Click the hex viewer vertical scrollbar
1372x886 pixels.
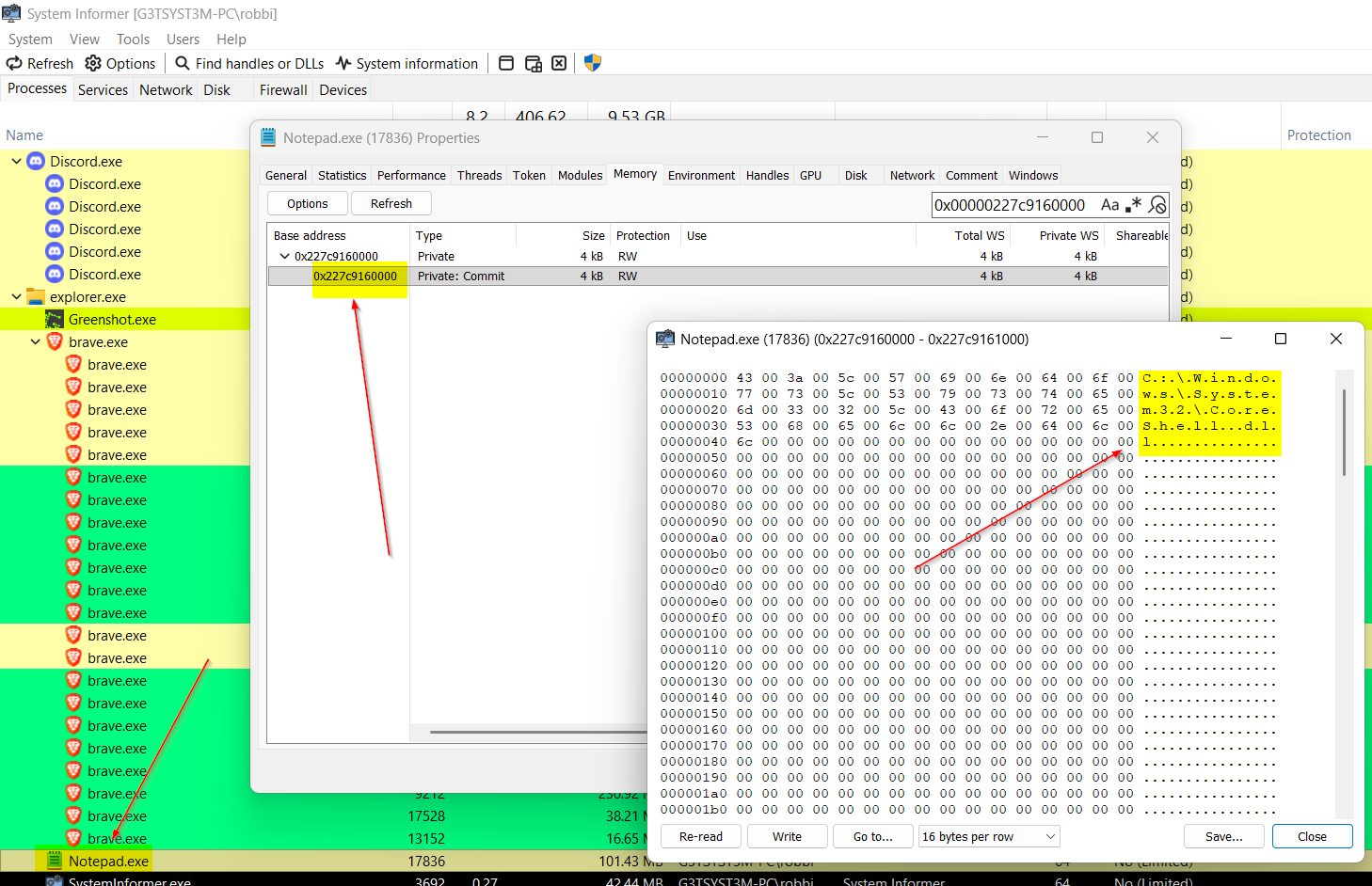(x=1344, y=433)
